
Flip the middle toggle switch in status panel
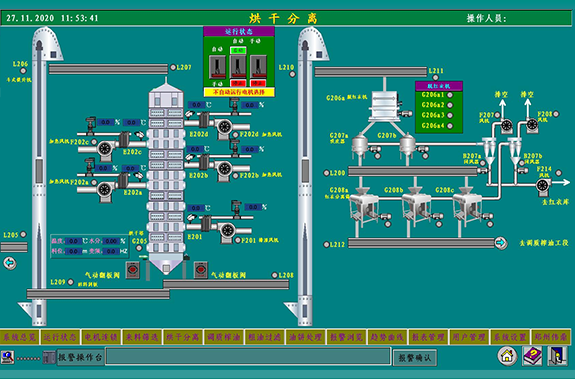point(238,67)
